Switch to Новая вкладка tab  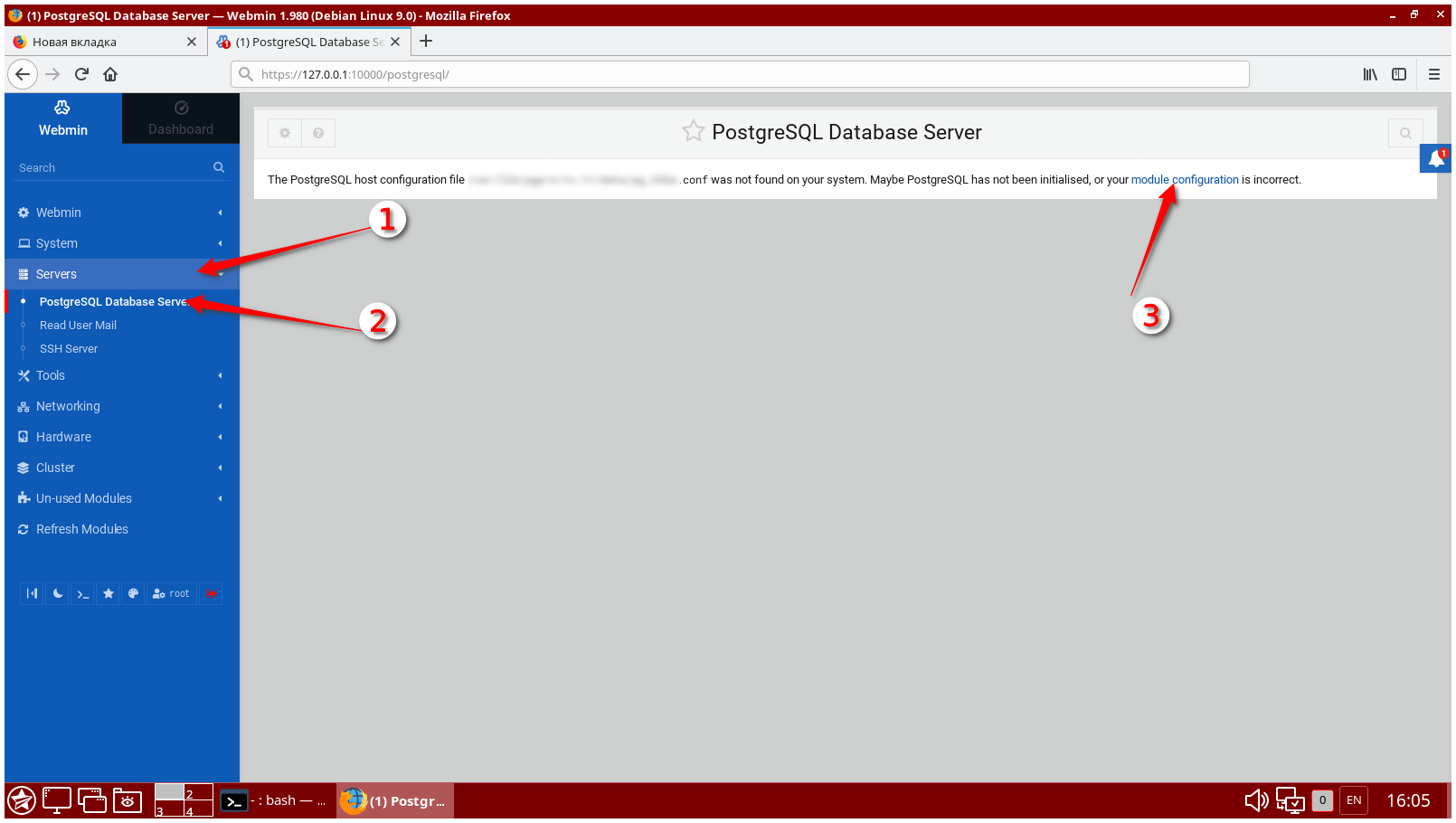tap(104, 42)
